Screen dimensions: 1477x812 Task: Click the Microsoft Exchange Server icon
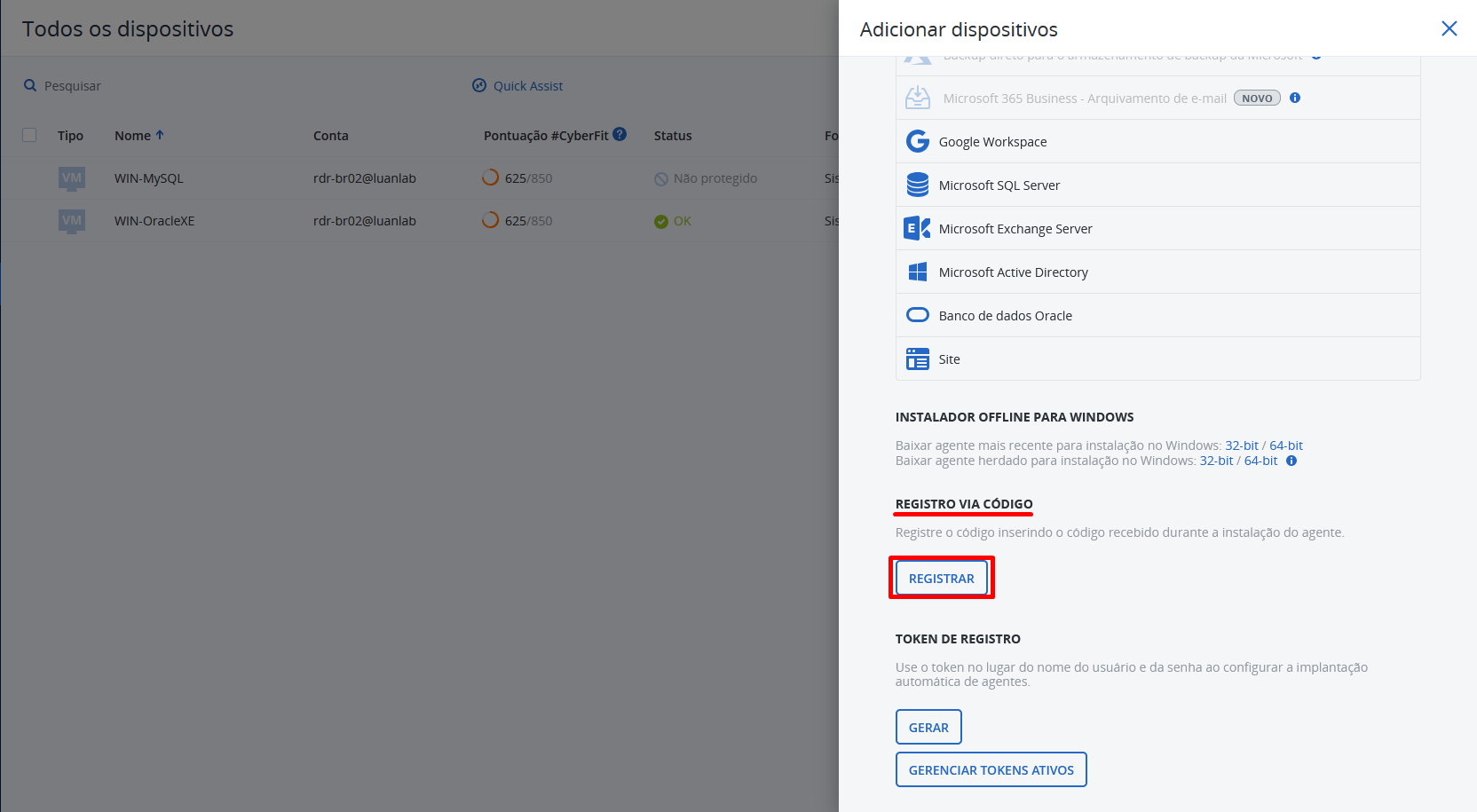(x=917, y=228)
